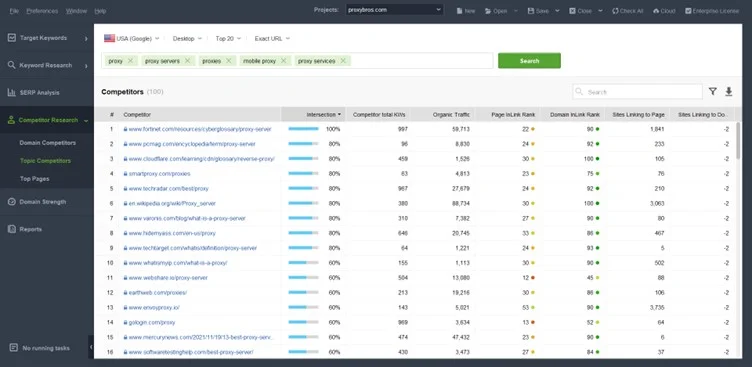This screenshot has width=752, height=367.
Task: Open Target Keywords sidebar section
Action: [x=47, y=38]
